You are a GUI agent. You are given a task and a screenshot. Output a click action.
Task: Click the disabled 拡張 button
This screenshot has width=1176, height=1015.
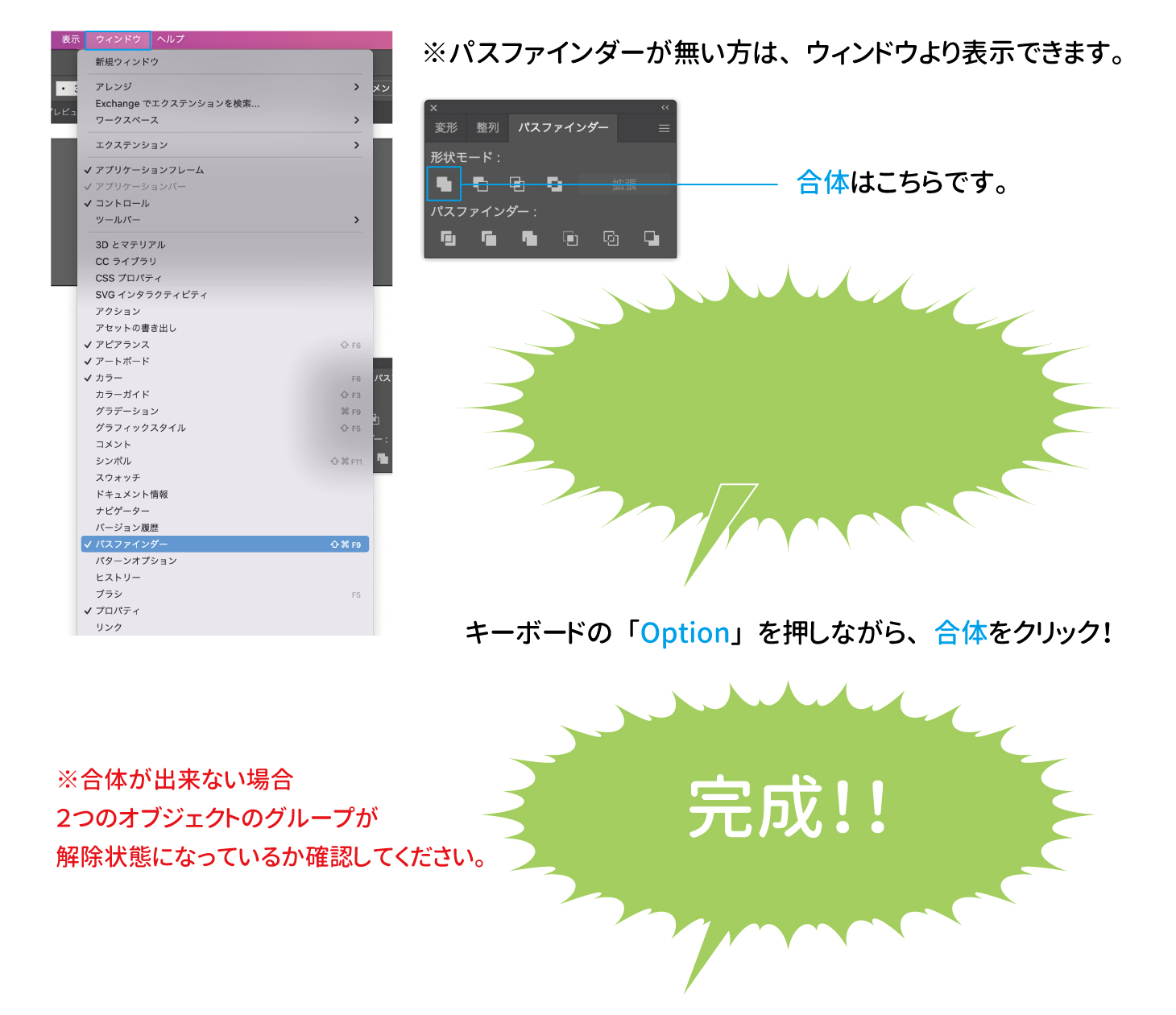624,184
